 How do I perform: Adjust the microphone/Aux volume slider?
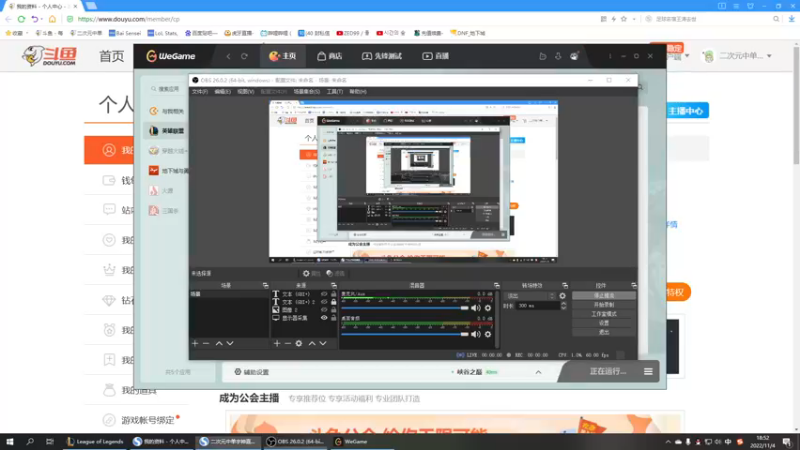405,308
